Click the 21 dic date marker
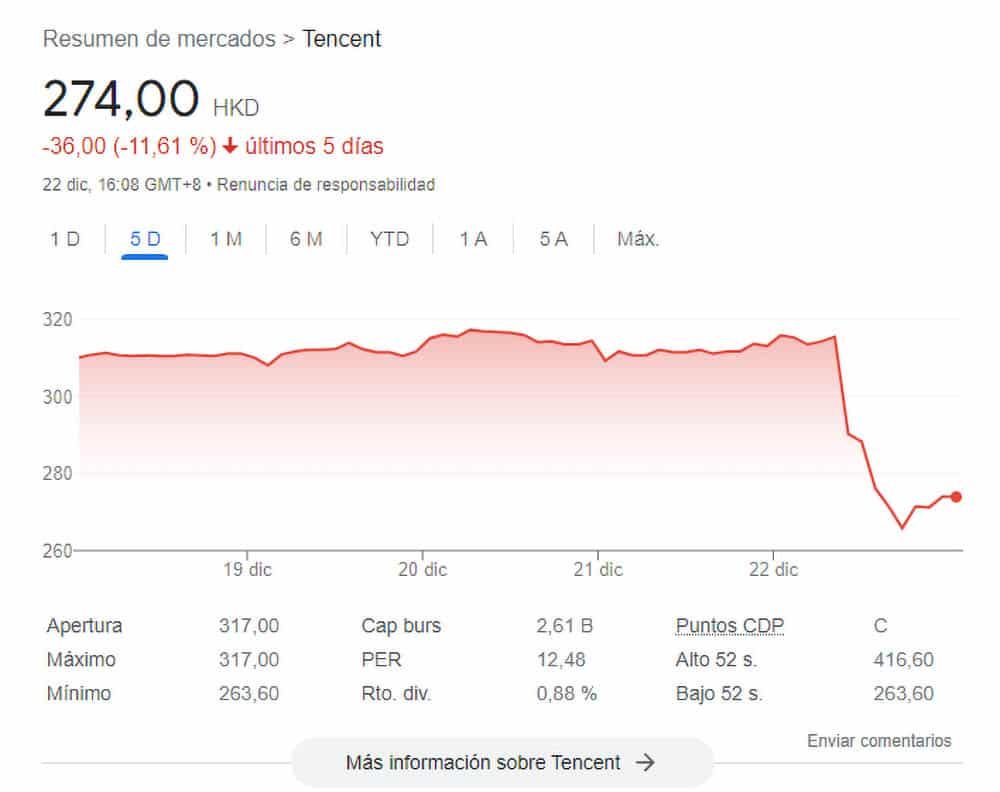The width and height of the screenshot is (1000, 792). tap(598, 569)
